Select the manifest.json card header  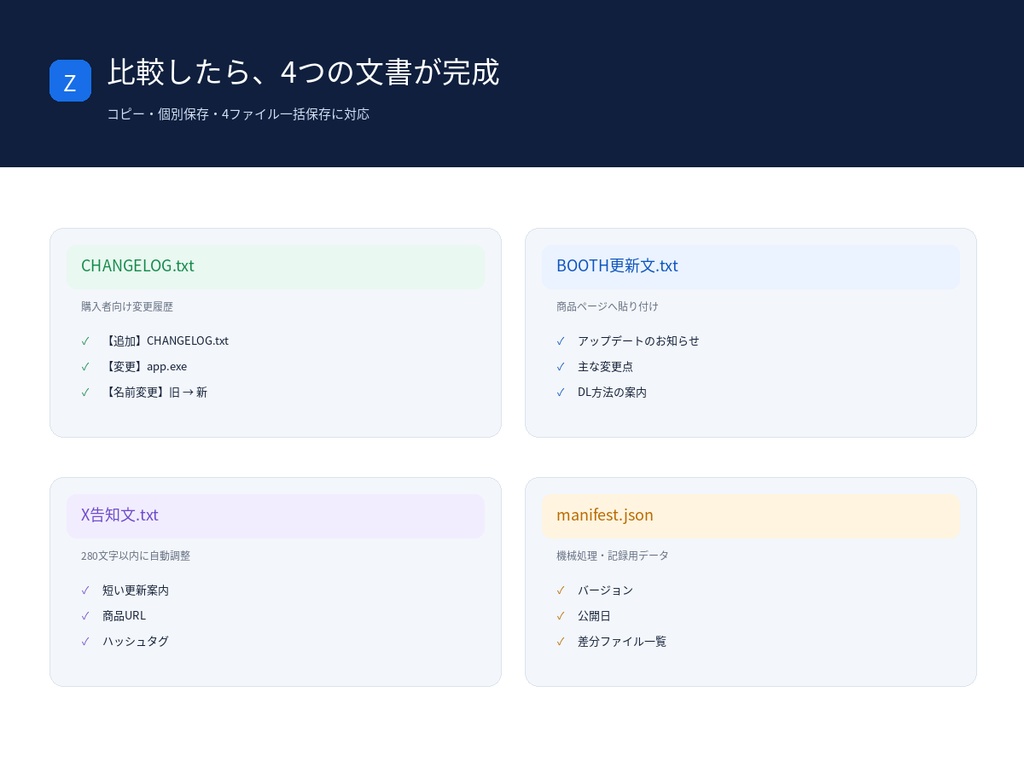pyautogui.click(x=751, y=516)
